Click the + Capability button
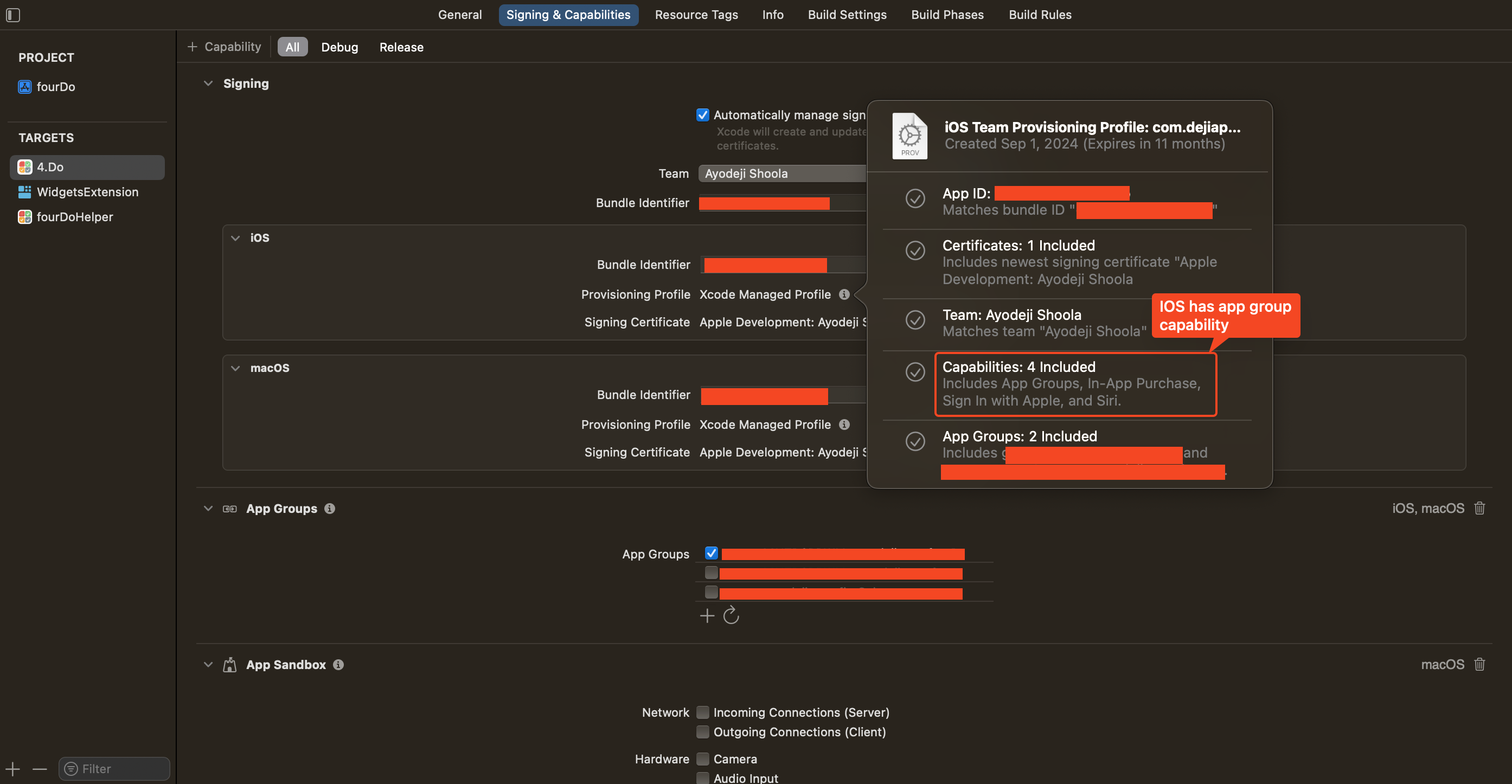This screenshot has height=784, width=1512. pos(224,47)
